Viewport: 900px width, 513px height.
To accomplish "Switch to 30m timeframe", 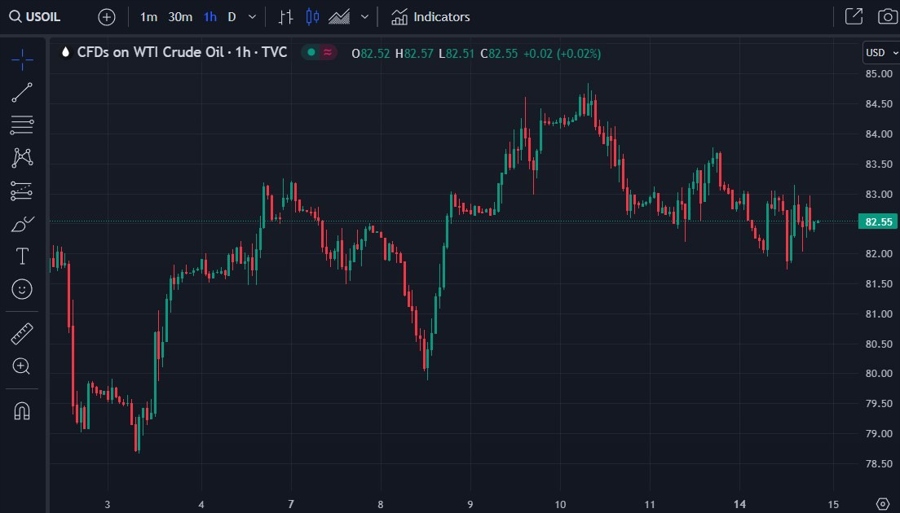I will (180, 17).
